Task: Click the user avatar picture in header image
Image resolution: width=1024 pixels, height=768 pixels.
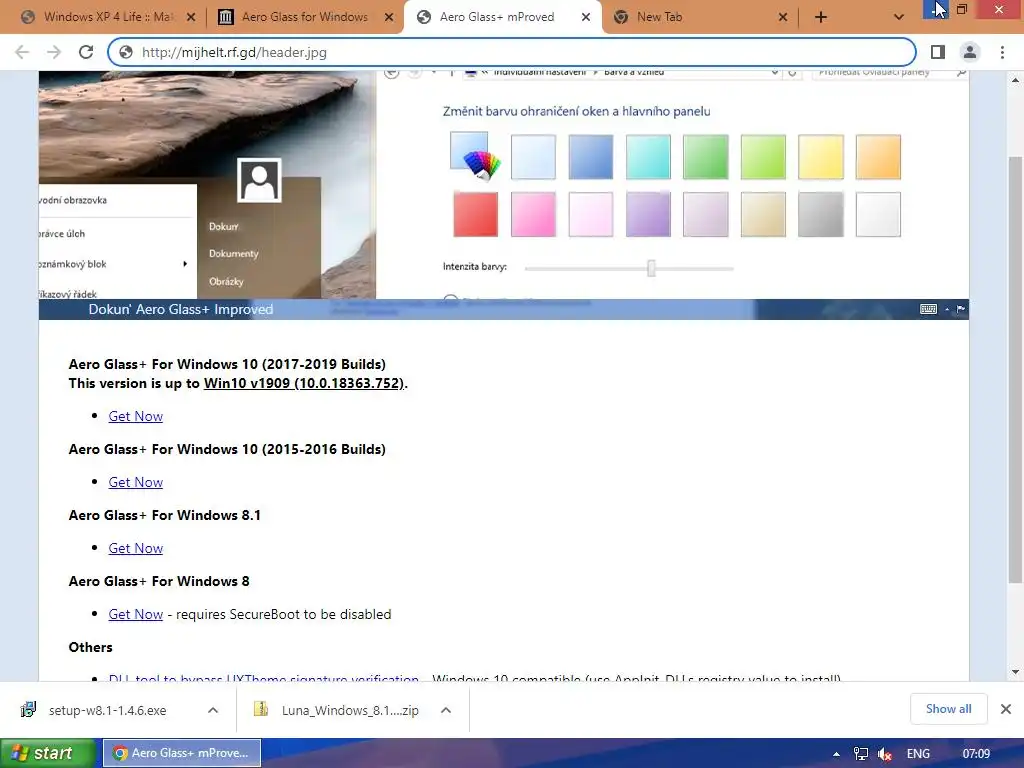Action: point(259,180)
